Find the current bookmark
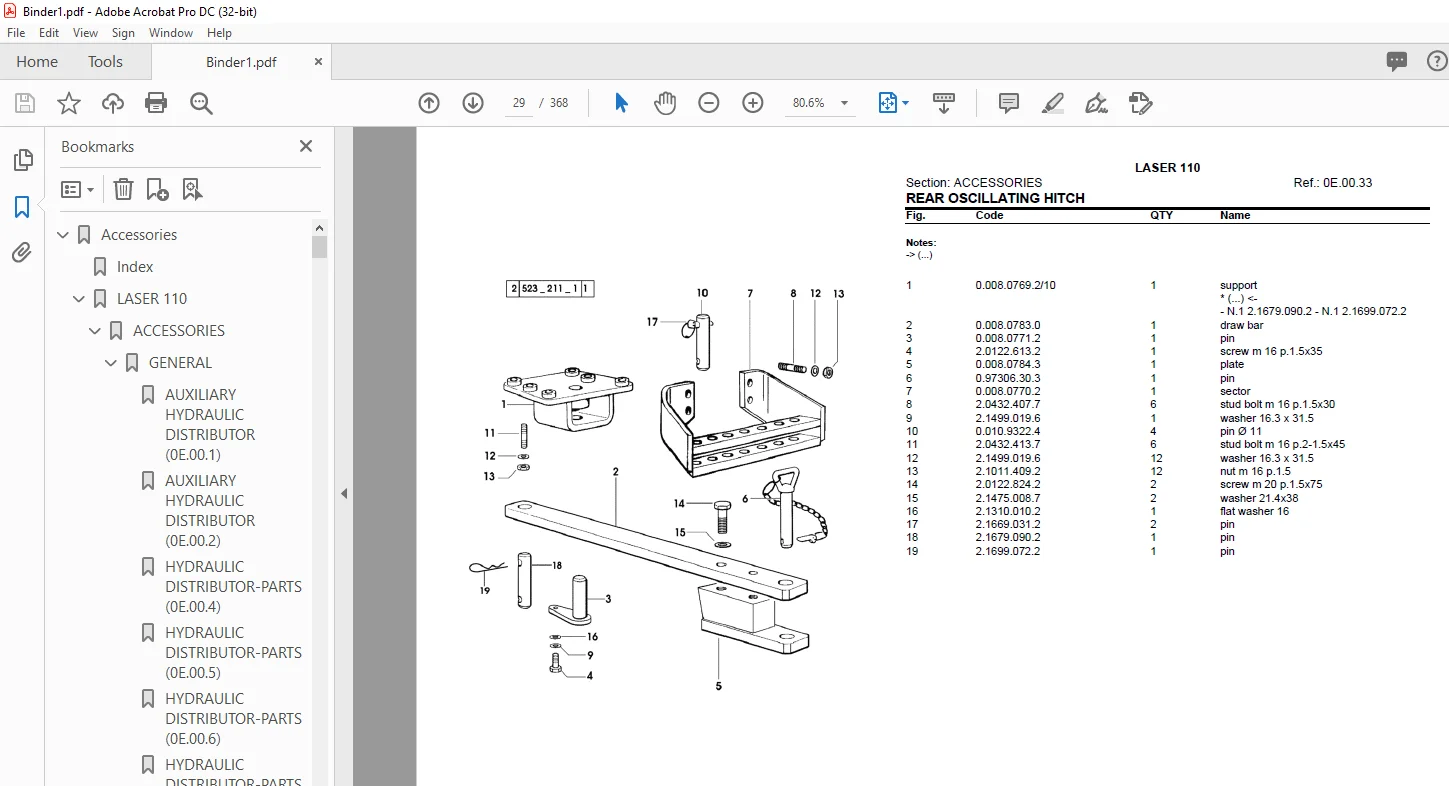Screen dimensions: 1449x786 [x=192, y=189]
